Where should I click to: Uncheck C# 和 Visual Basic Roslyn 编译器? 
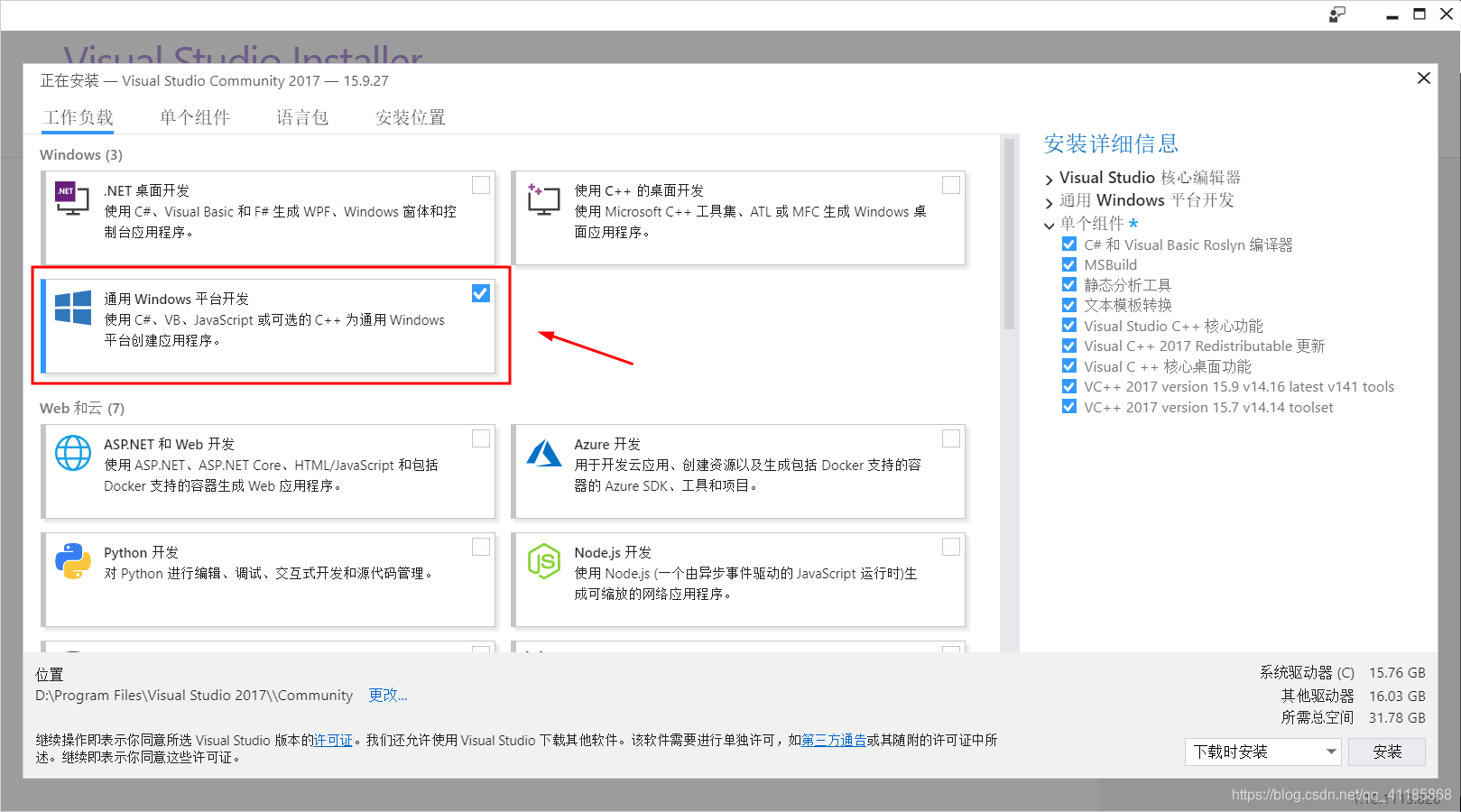[1069, 245]
